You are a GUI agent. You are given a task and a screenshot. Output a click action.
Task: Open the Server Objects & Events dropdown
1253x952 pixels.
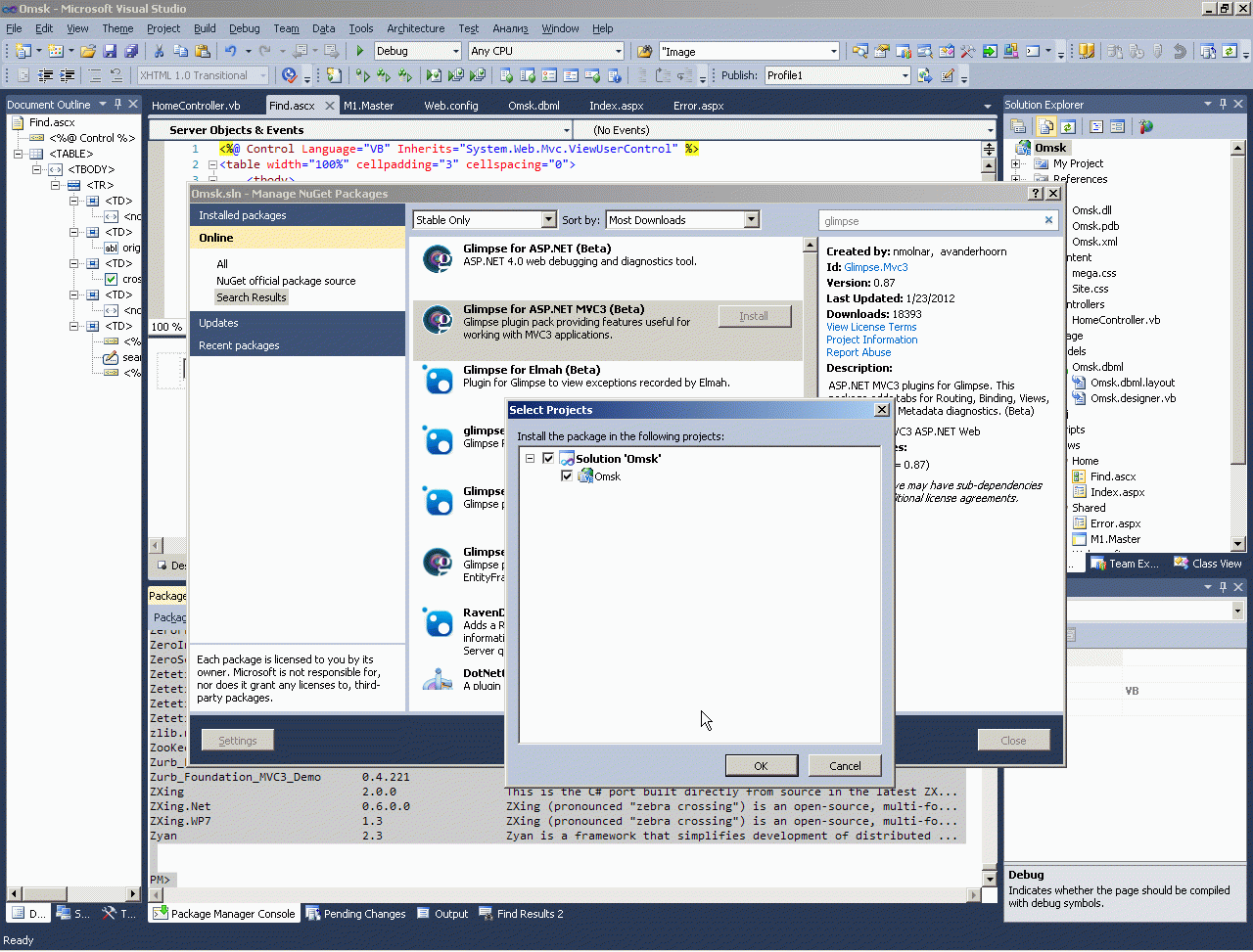coord(566,130)
